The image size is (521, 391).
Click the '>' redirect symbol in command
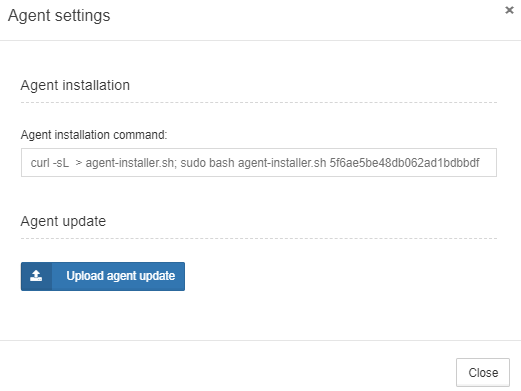pyautogui.click(x=79, y=163)
